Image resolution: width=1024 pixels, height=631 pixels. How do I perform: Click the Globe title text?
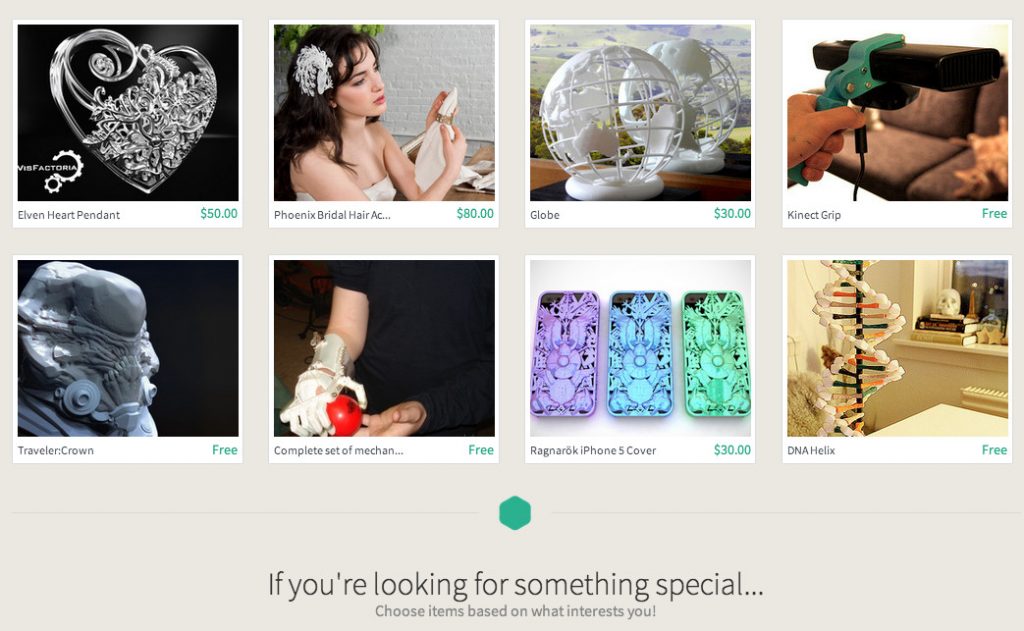coord(545,215)
